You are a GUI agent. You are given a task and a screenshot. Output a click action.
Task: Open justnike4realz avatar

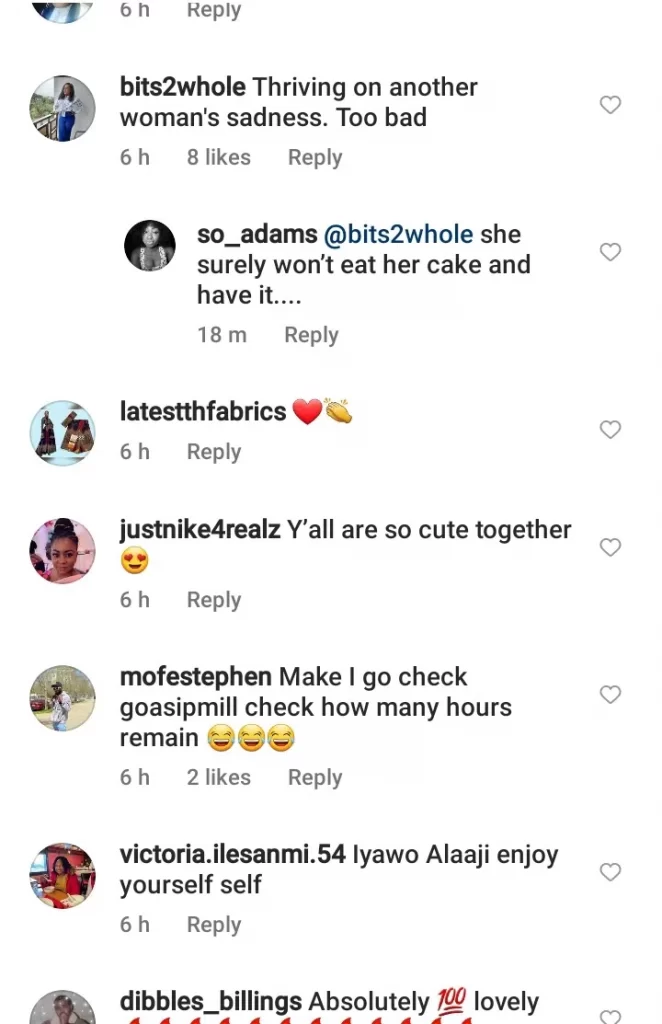63,551
